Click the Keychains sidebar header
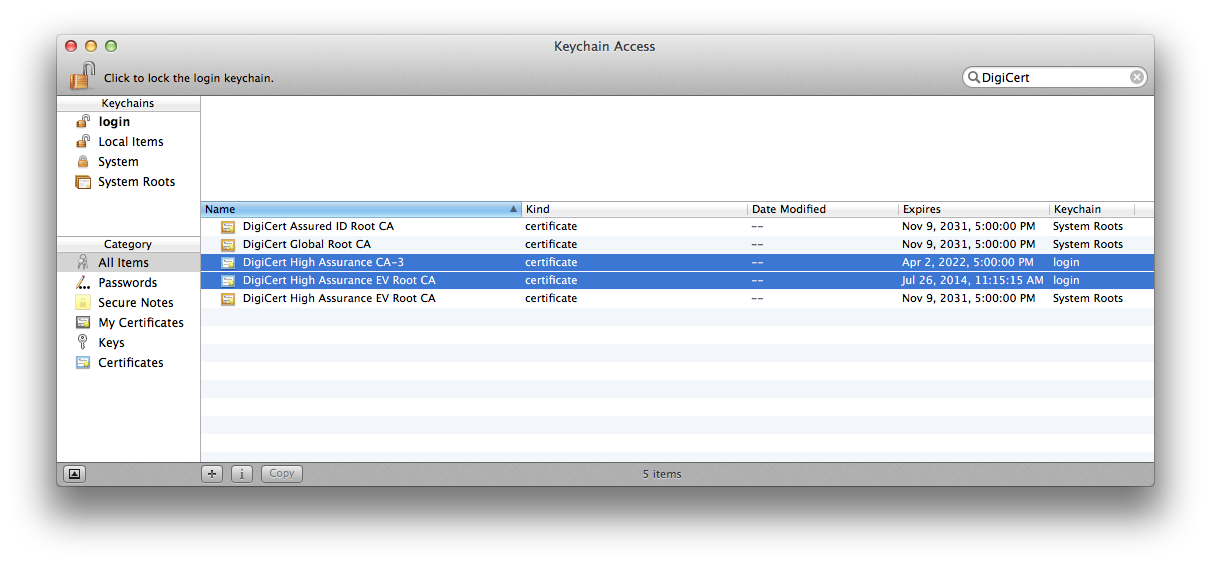 tap(128, 103)
